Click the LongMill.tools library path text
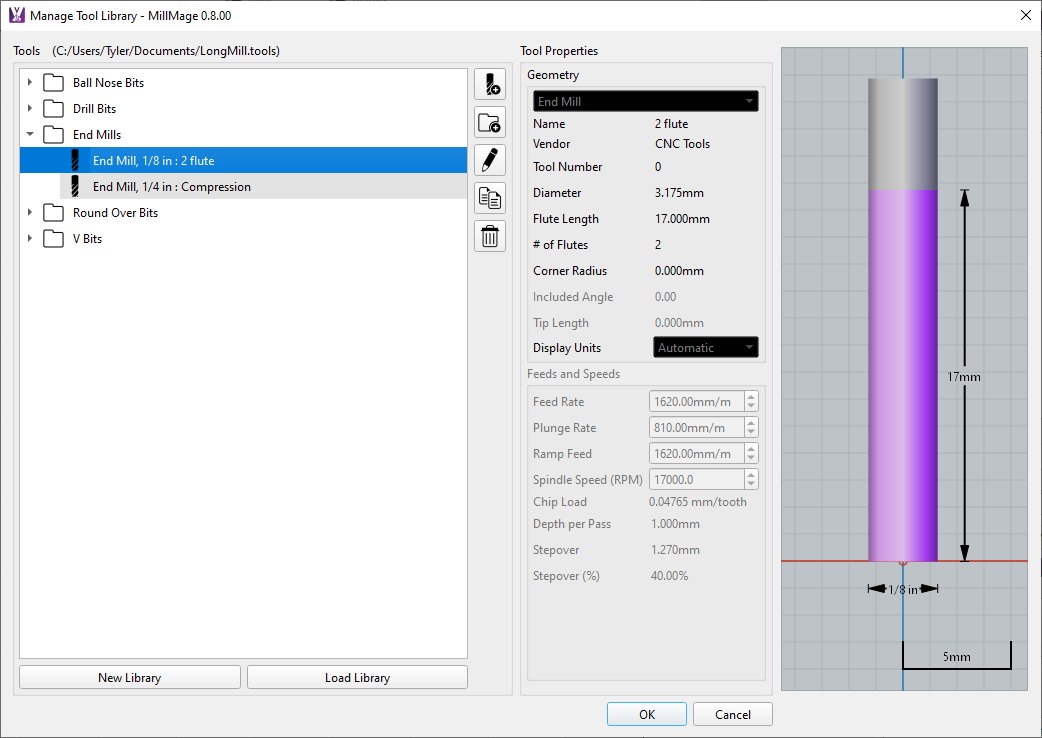Image resolution: width=1042 pixels, height=738 pixels. [166, 51]
